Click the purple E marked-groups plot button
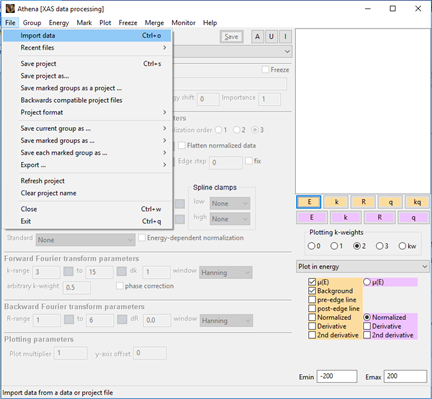This screenshot has width=432, height=399. click(312, 217)
